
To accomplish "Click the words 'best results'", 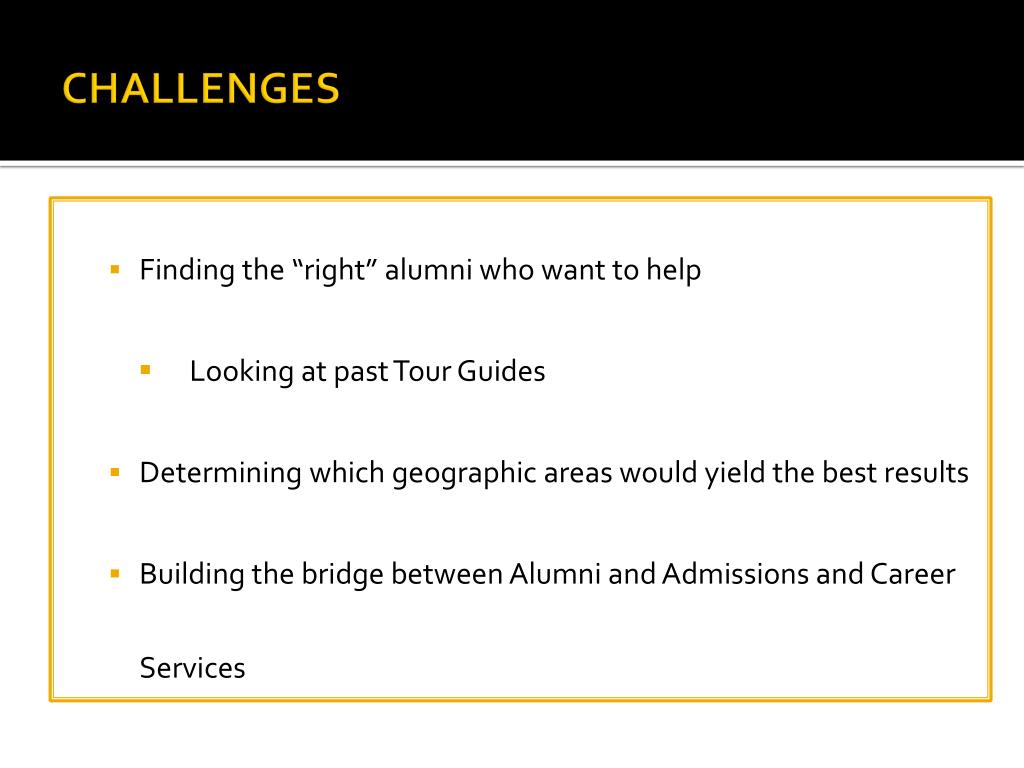I will pos(895,473).
